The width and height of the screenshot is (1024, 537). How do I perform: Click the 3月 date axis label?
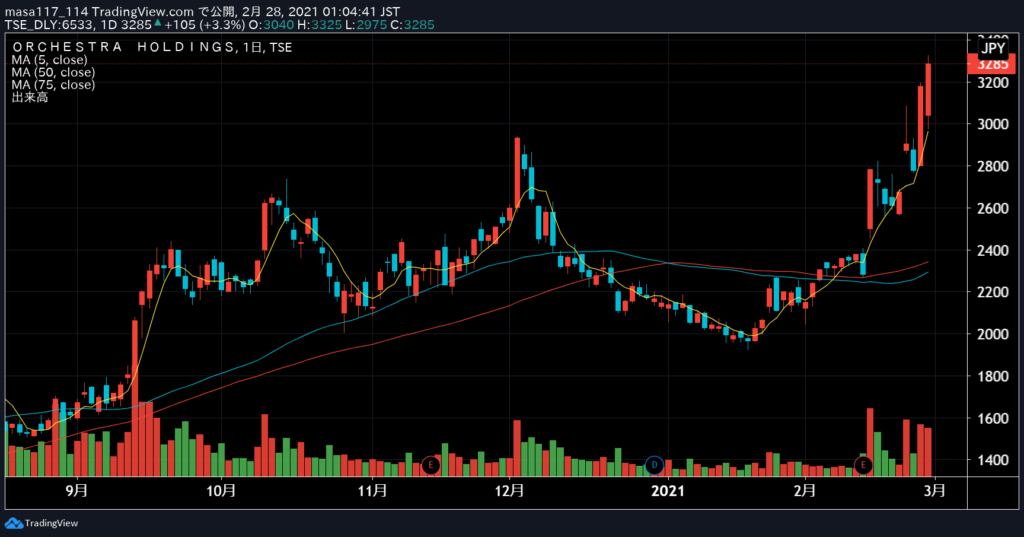point(935,491)
